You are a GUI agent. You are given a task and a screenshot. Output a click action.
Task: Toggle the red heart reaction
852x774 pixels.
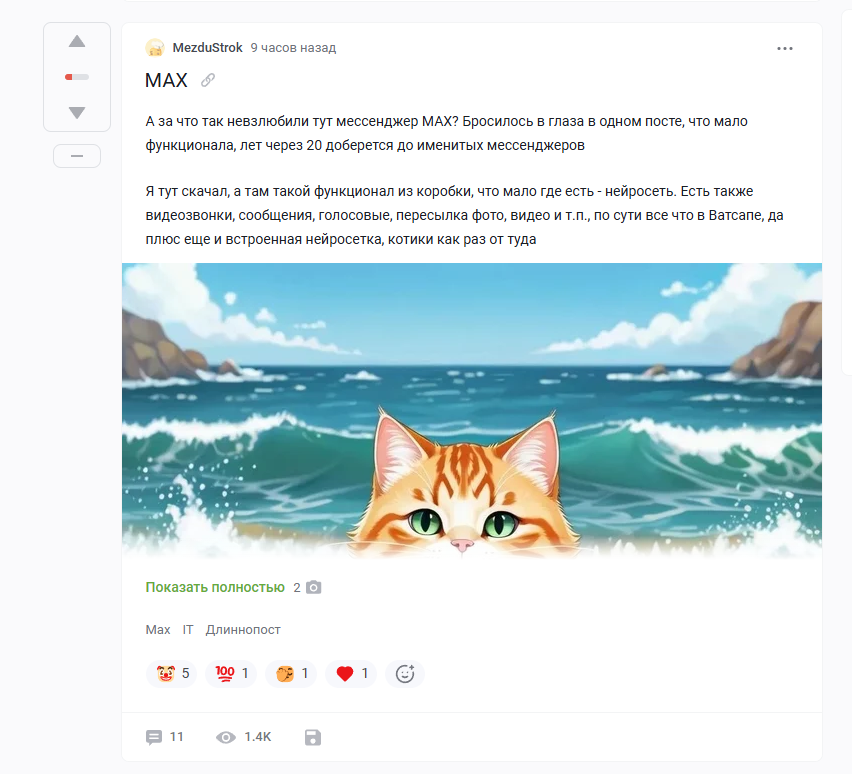tap(351, 673)
